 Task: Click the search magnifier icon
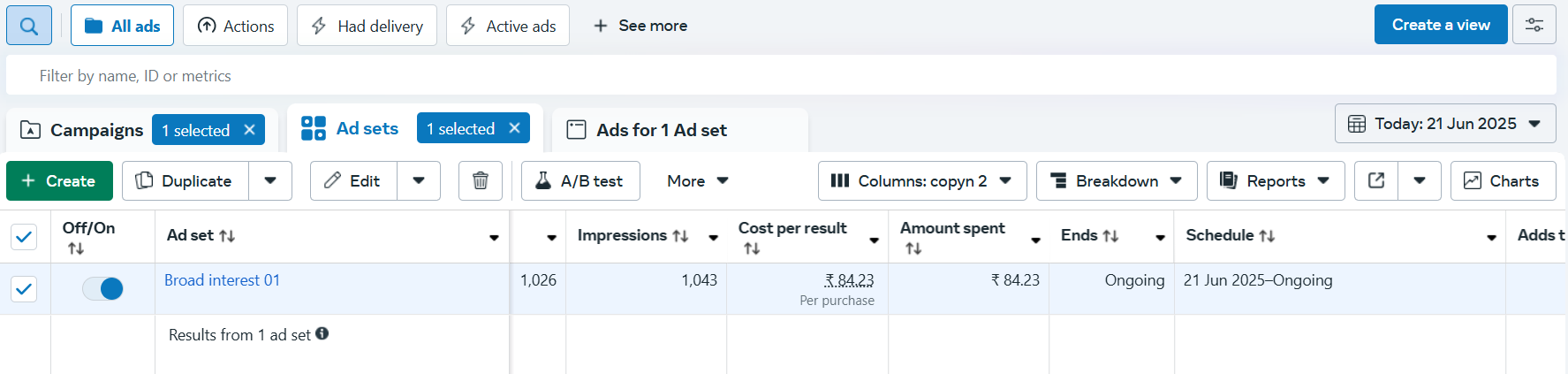tap(29, 26)
